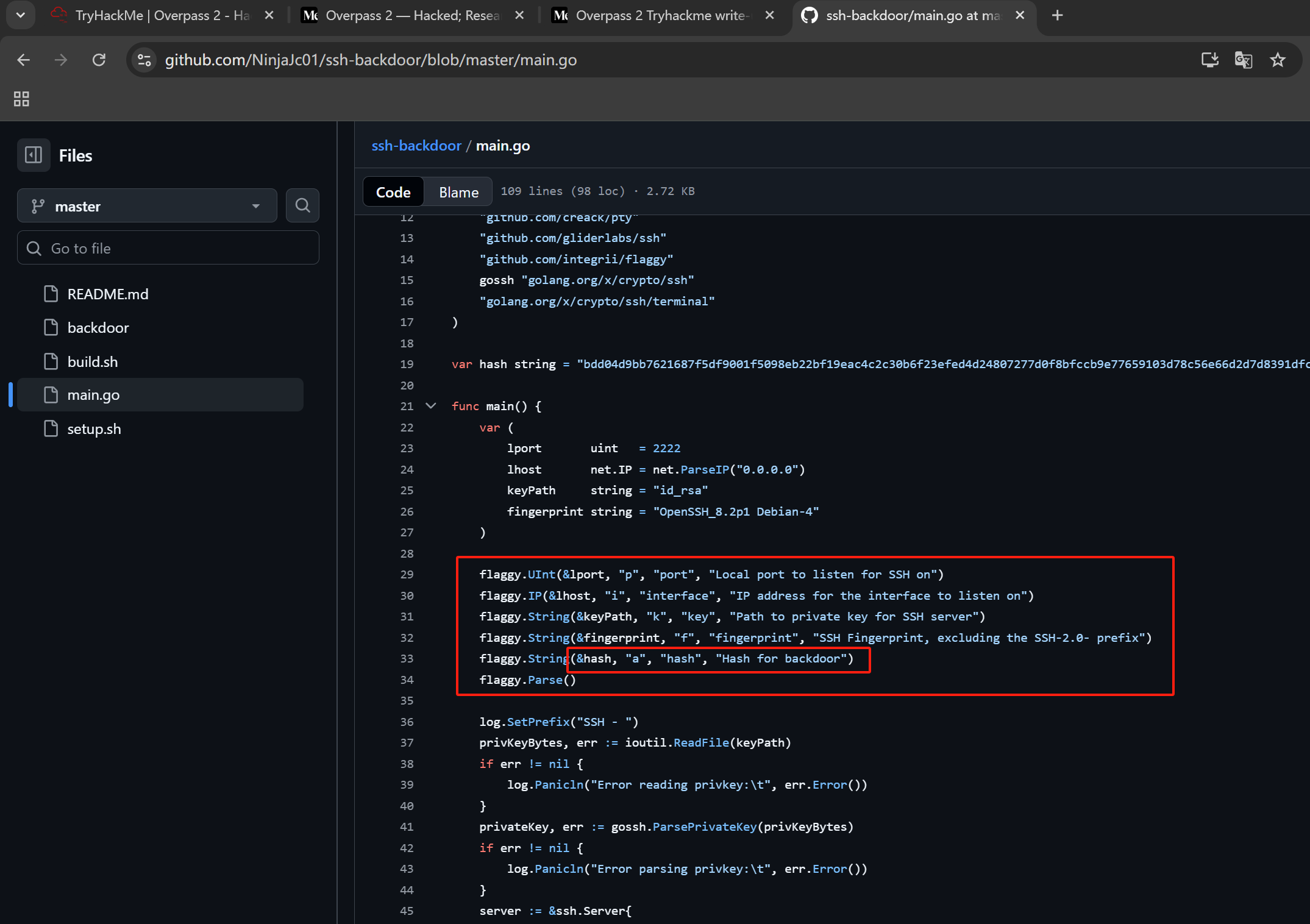Image resolution: width=1310 pixels, height=924 pixels.
Task: Close the ssh-backdoor GitHub tab
Action: [x=1020, y=15]
